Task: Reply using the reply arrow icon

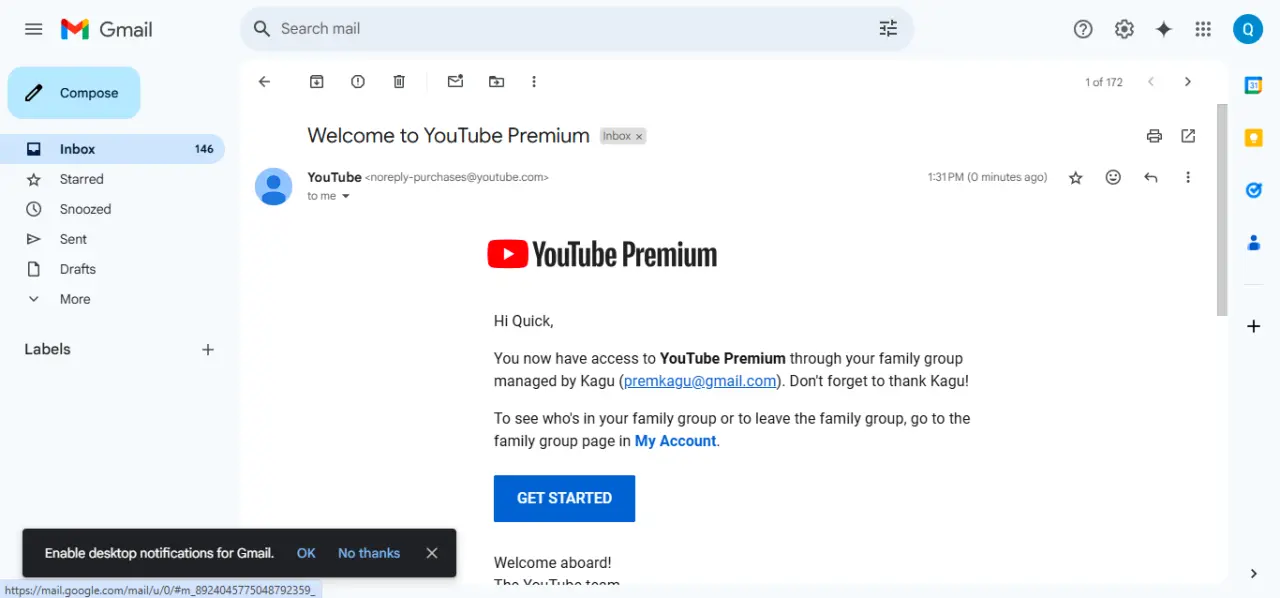Action: 1151,177
